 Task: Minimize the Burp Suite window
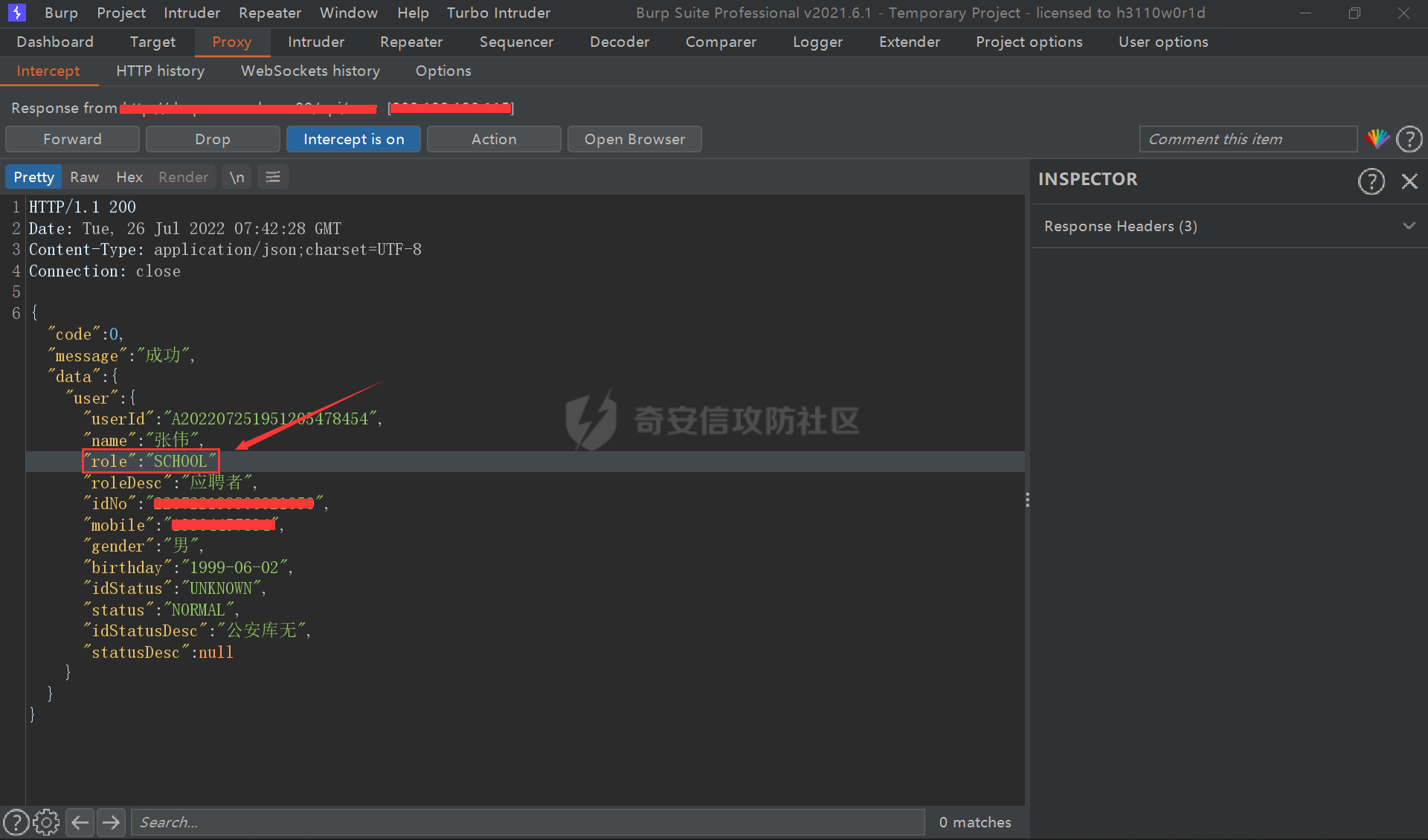(x=1305, y=13)
